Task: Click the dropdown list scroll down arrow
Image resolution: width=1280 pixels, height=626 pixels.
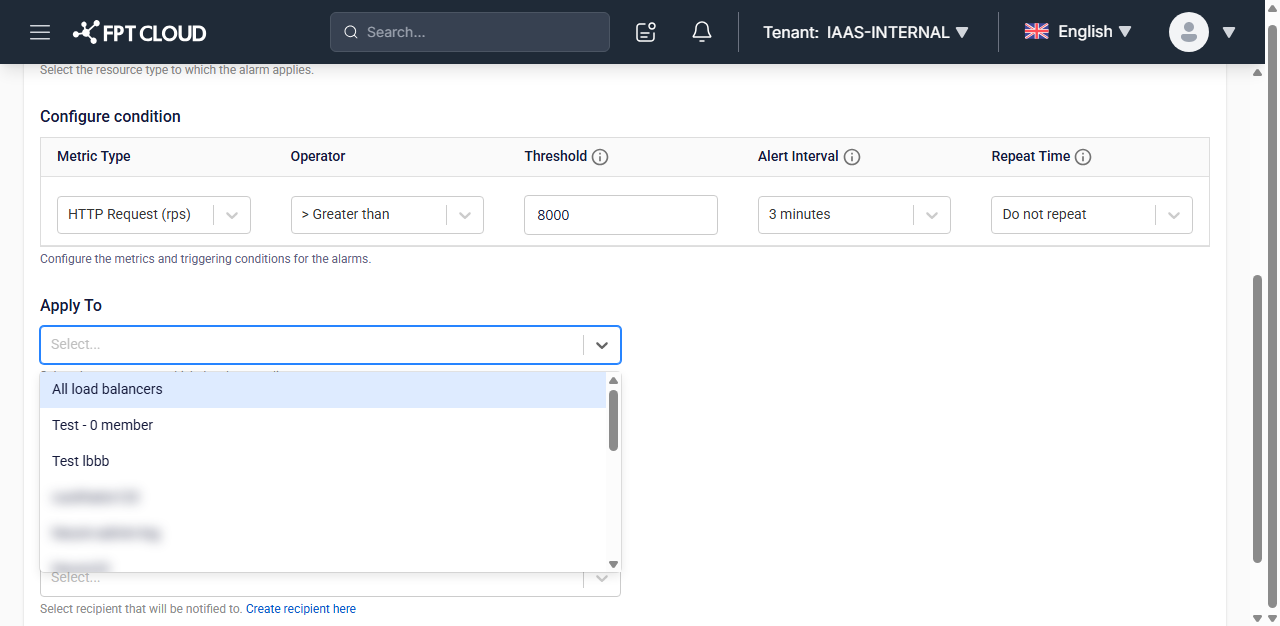Action: tap(614, 565)
